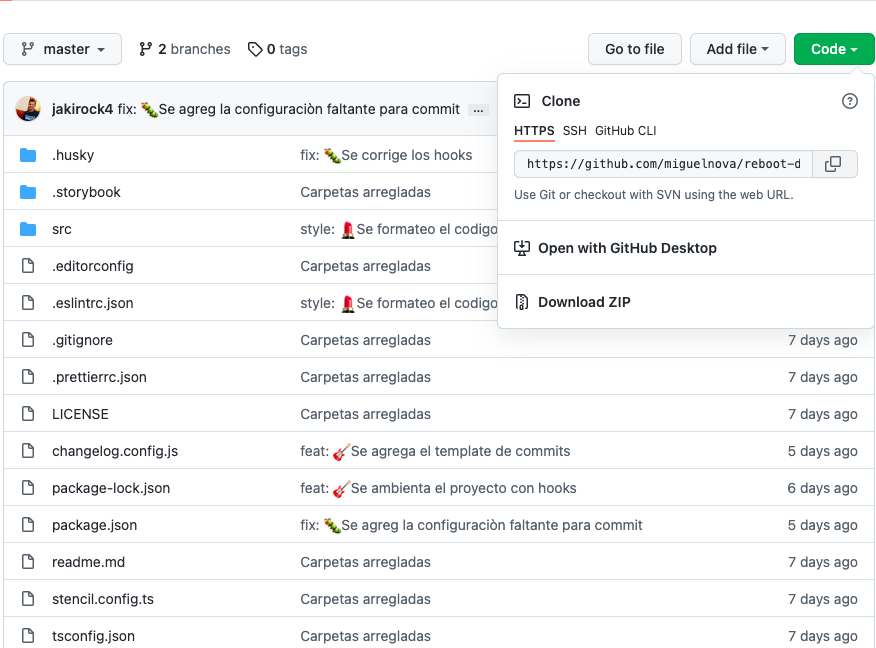This screenshot has height=648, width=876.
Task: Open the jakirock4 author link
Action: click(82, 109)
